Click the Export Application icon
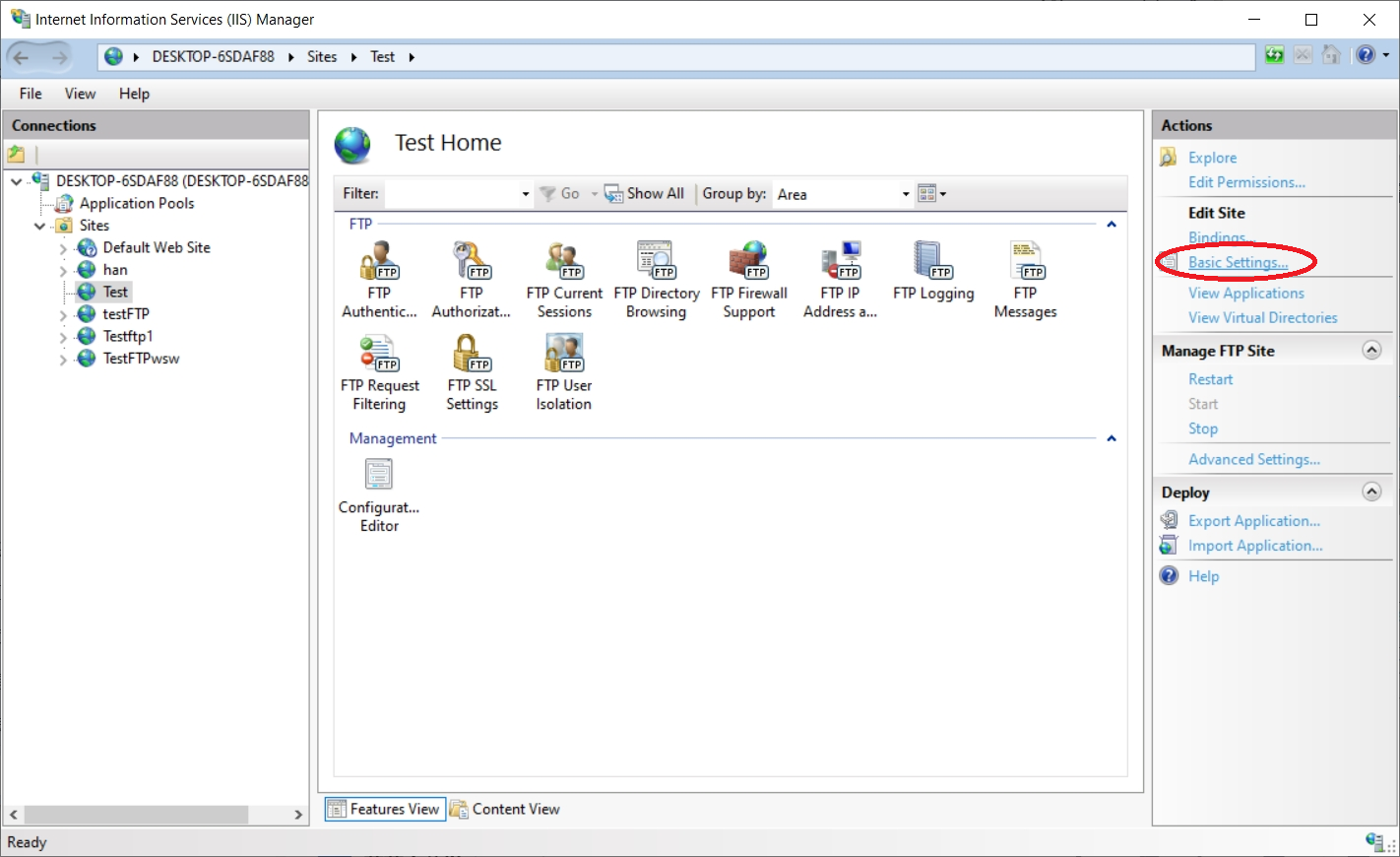 point(1170,520)
